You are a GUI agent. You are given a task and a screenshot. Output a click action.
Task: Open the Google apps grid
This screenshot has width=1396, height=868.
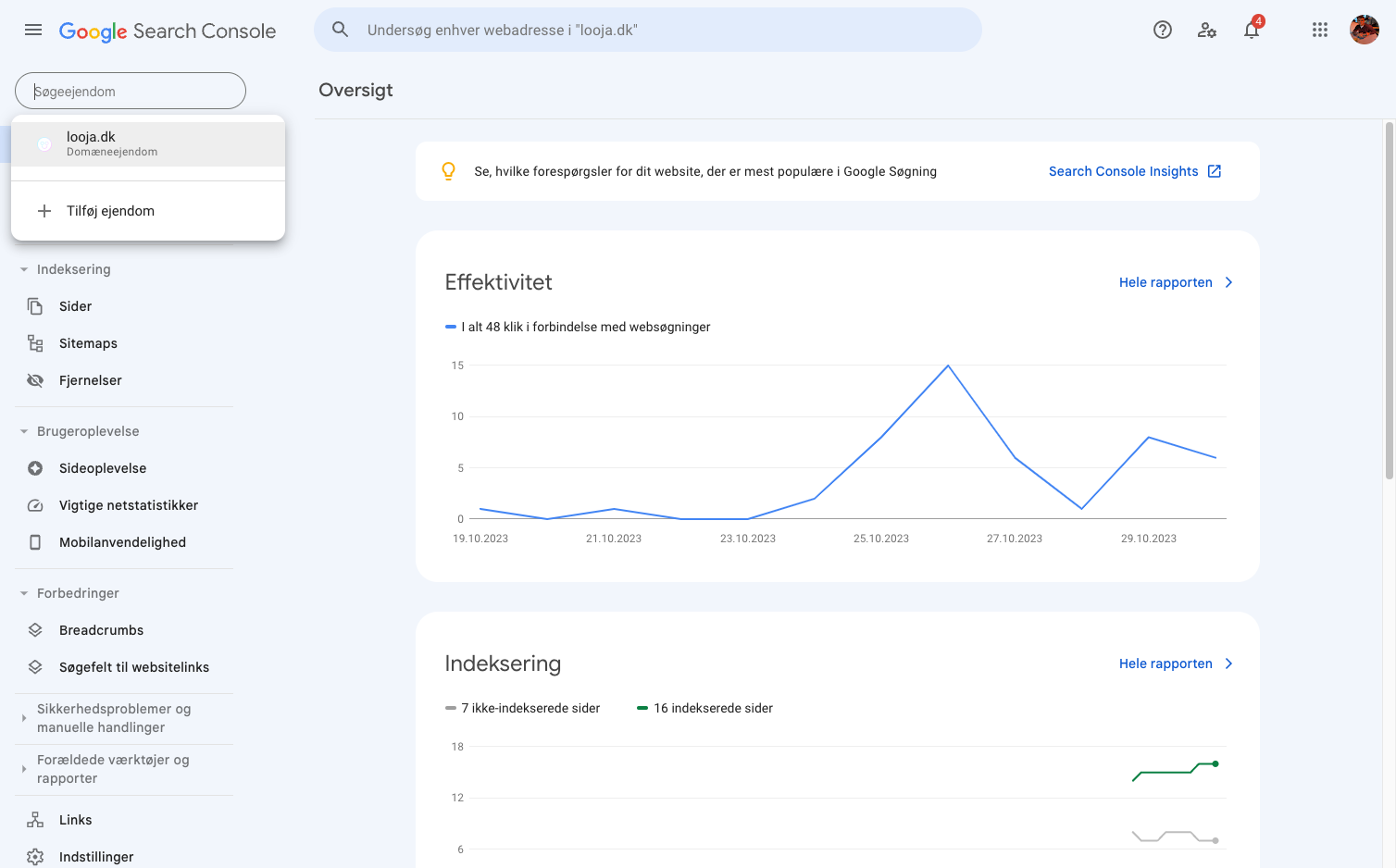click(x=1320, y=30)
